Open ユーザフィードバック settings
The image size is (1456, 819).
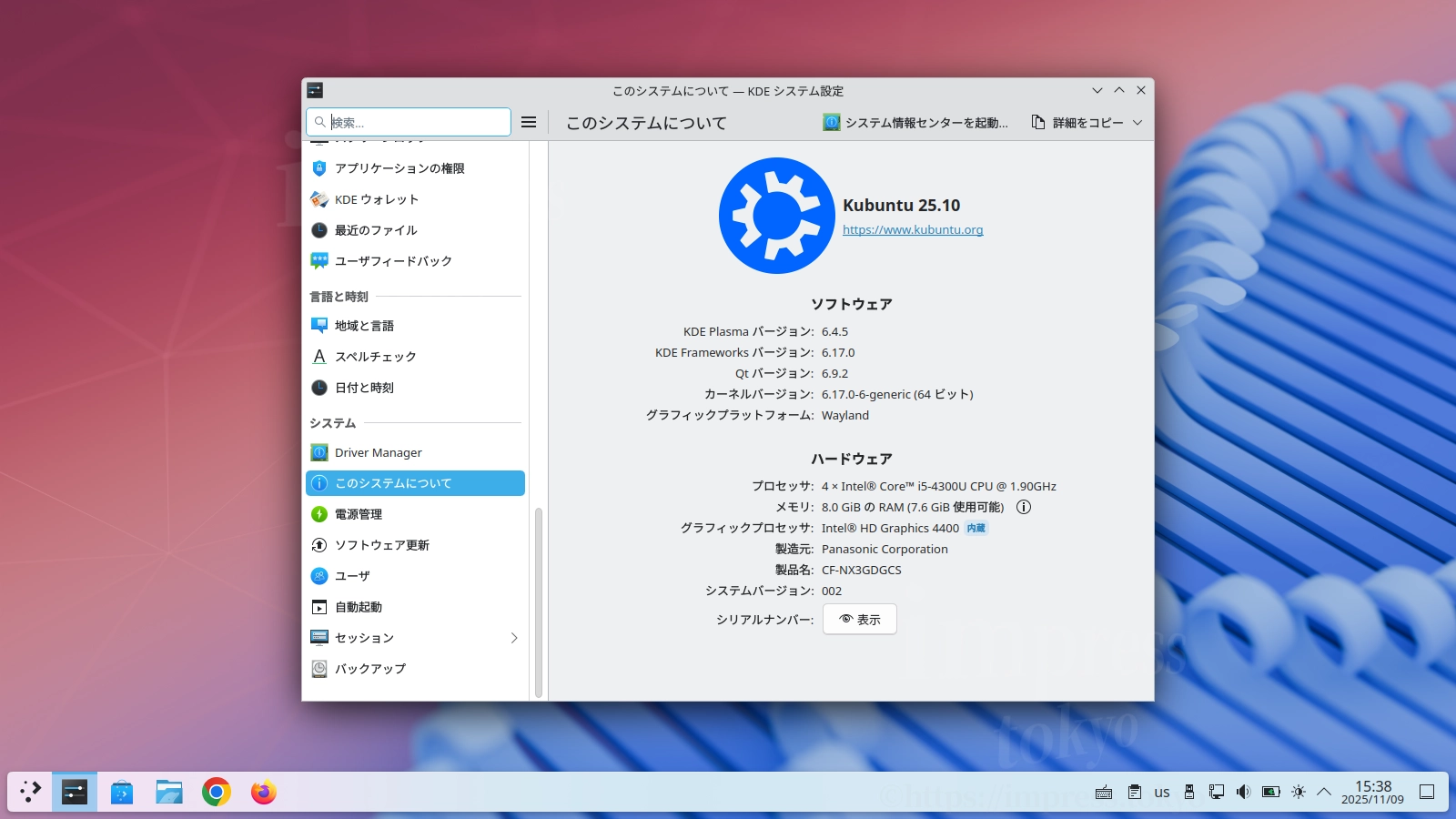pyautogui.click(x=415, y=261)
